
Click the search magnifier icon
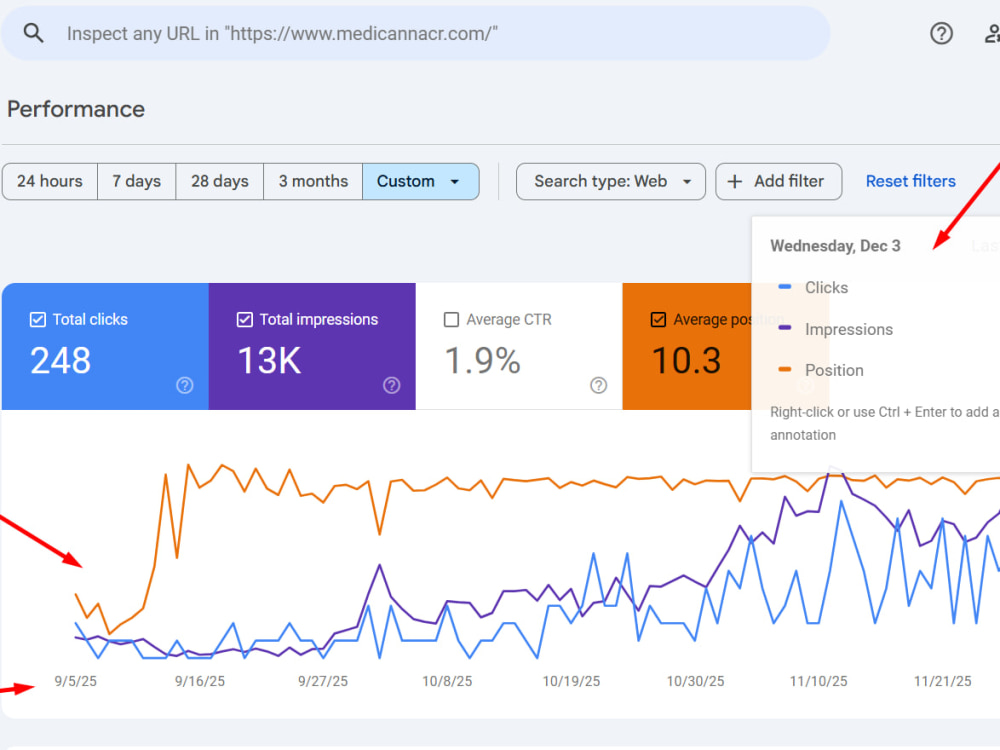tap(33, 33)
